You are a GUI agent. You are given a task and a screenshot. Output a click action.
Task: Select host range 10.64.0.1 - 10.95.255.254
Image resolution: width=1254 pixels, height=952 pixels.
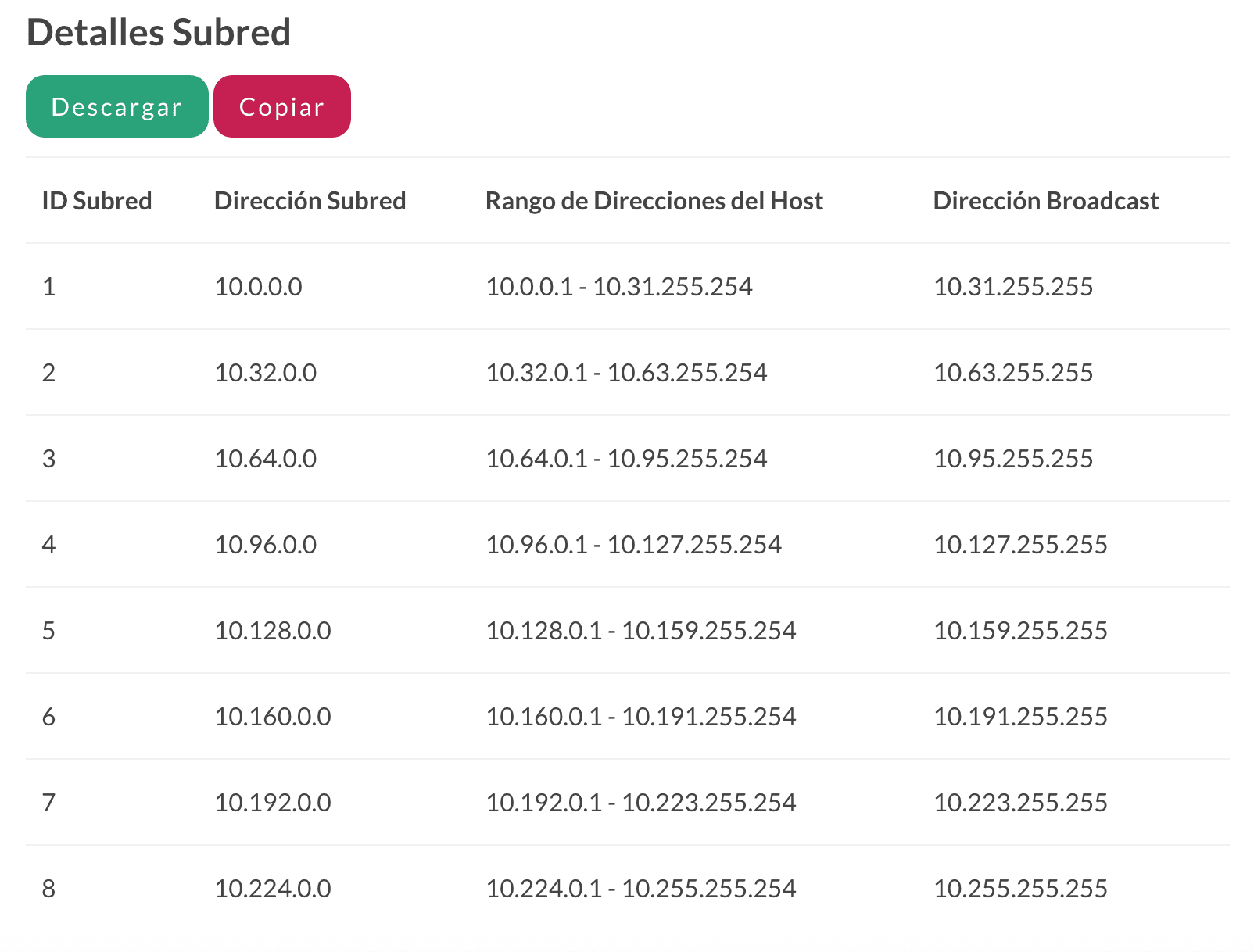[625, 459]
